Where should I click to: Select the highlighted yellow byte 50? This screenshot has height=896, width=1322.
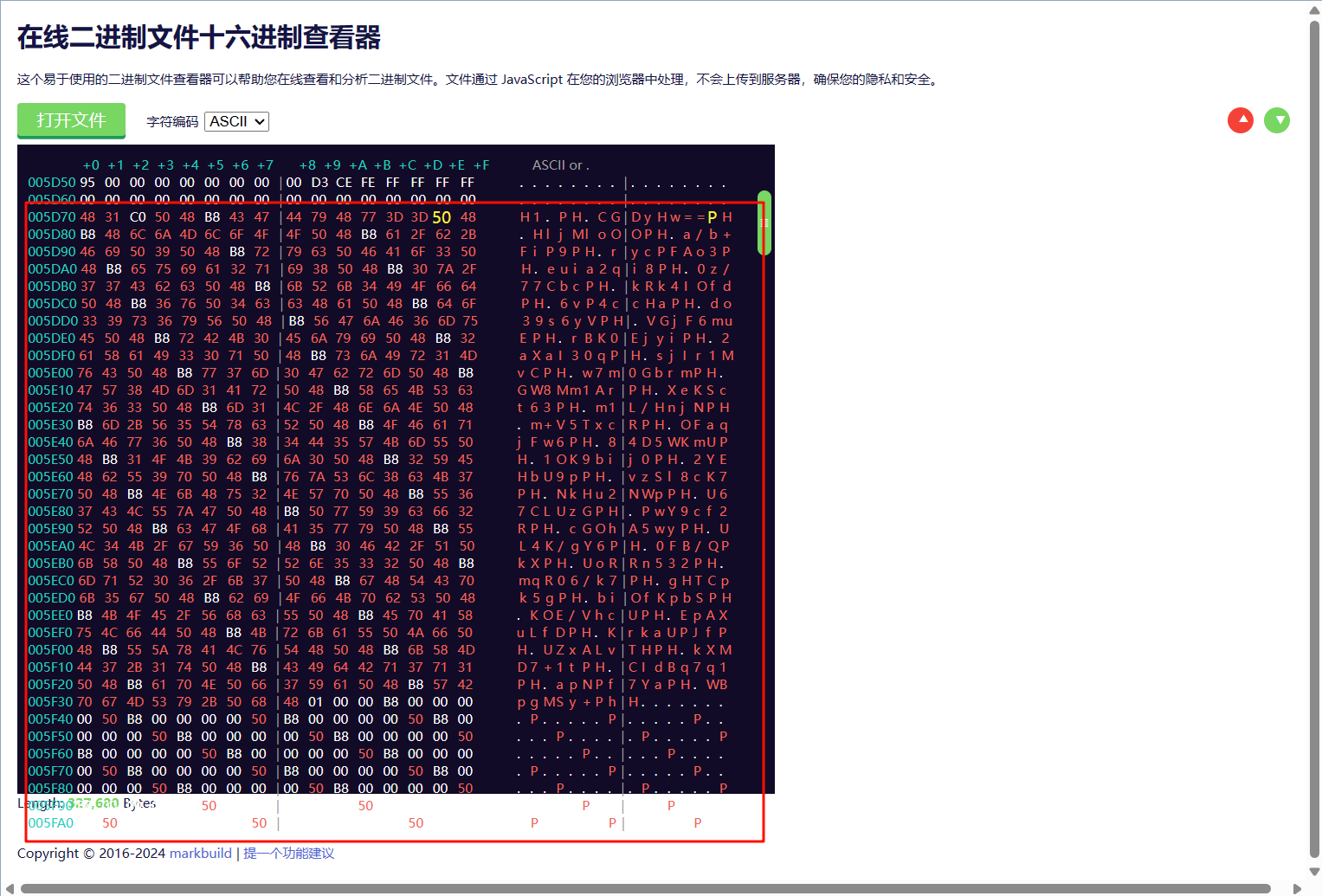click(442, 217)
